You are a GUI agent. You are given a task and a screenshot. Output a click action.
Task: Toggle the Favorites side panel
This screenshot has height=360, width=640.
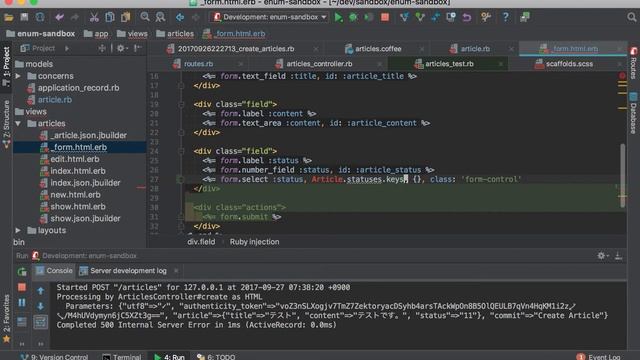pos(6,318)
